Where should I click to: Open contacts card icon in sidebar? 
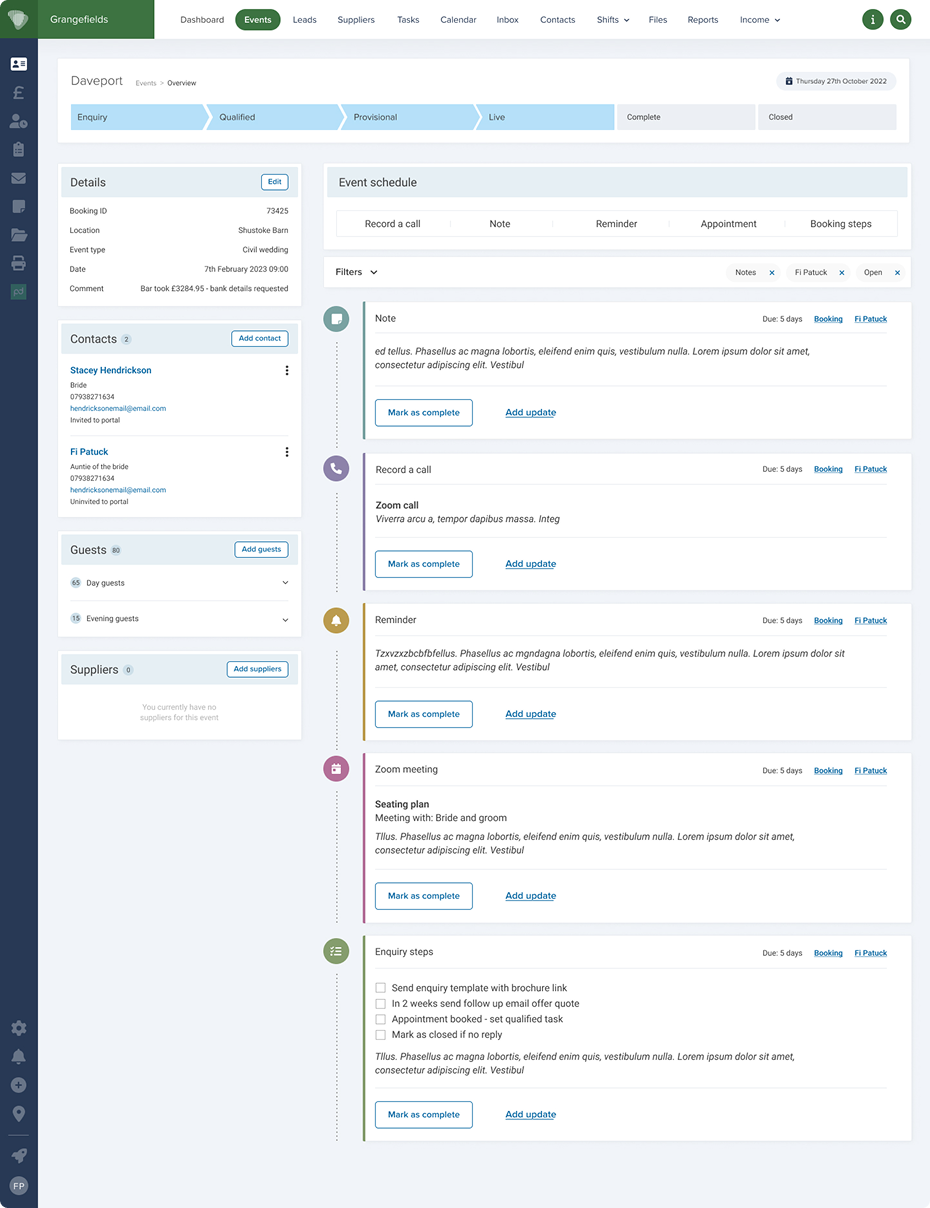(x=18, y=64)
